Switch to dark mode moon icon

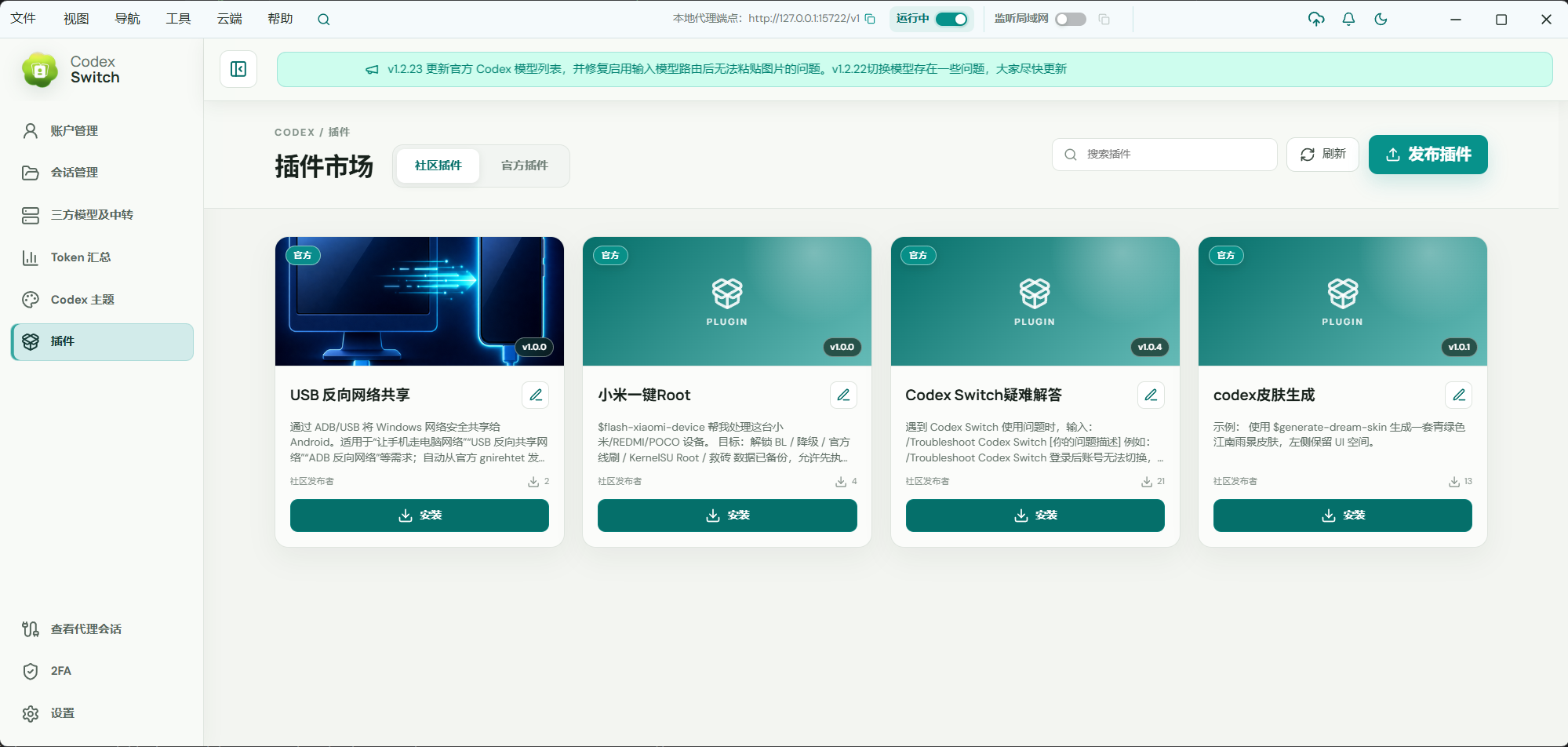tap(1381, 19)
